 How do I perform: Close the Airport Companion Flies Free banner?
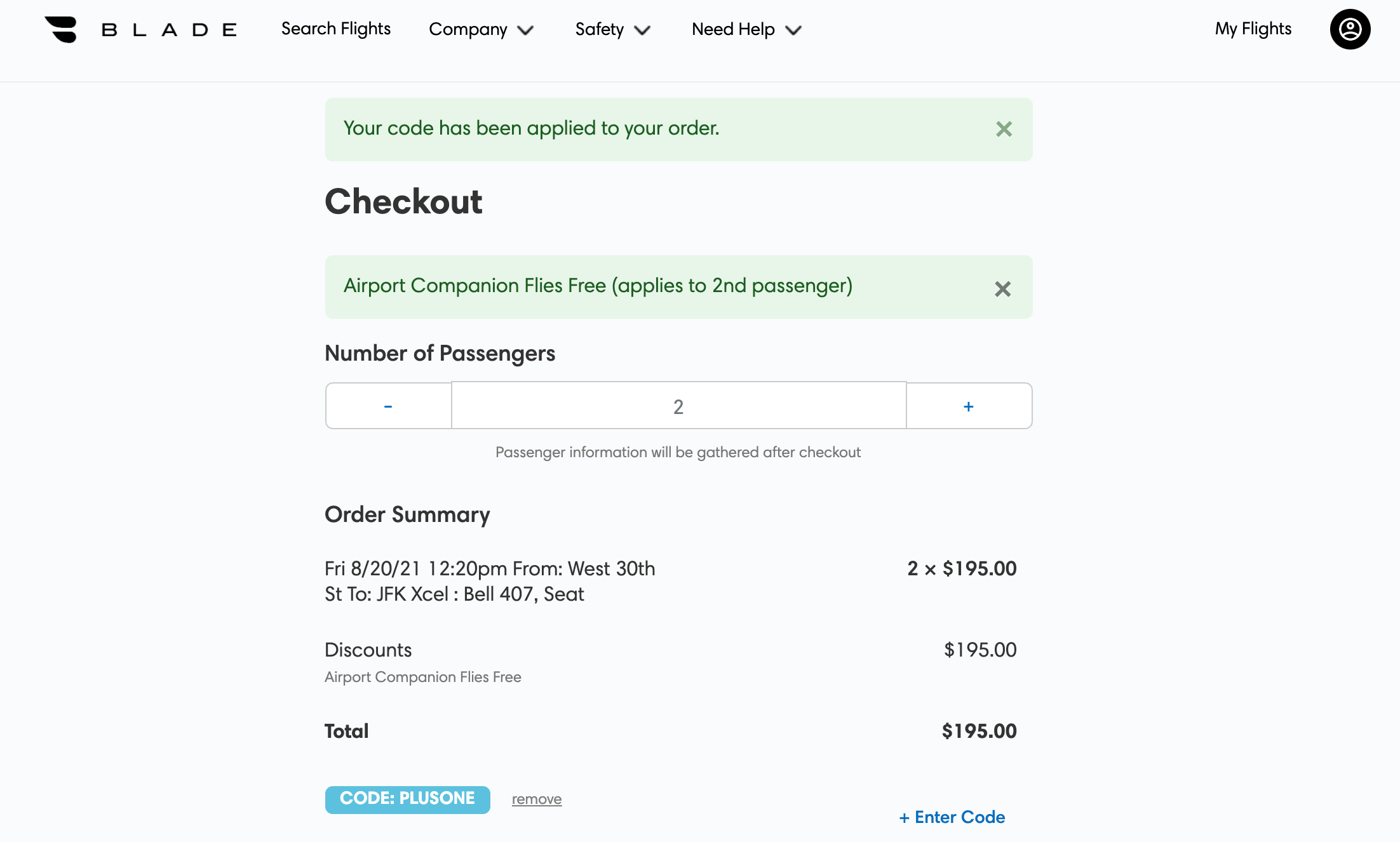click(1002, 289)
